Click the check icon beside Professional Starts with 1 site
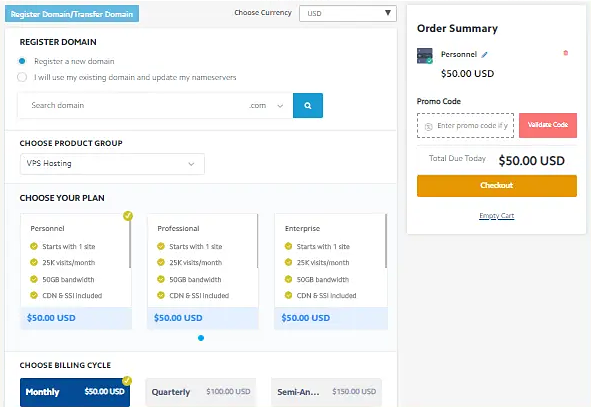The width and height of the screenshot is (591, 407). coord(161,246)
